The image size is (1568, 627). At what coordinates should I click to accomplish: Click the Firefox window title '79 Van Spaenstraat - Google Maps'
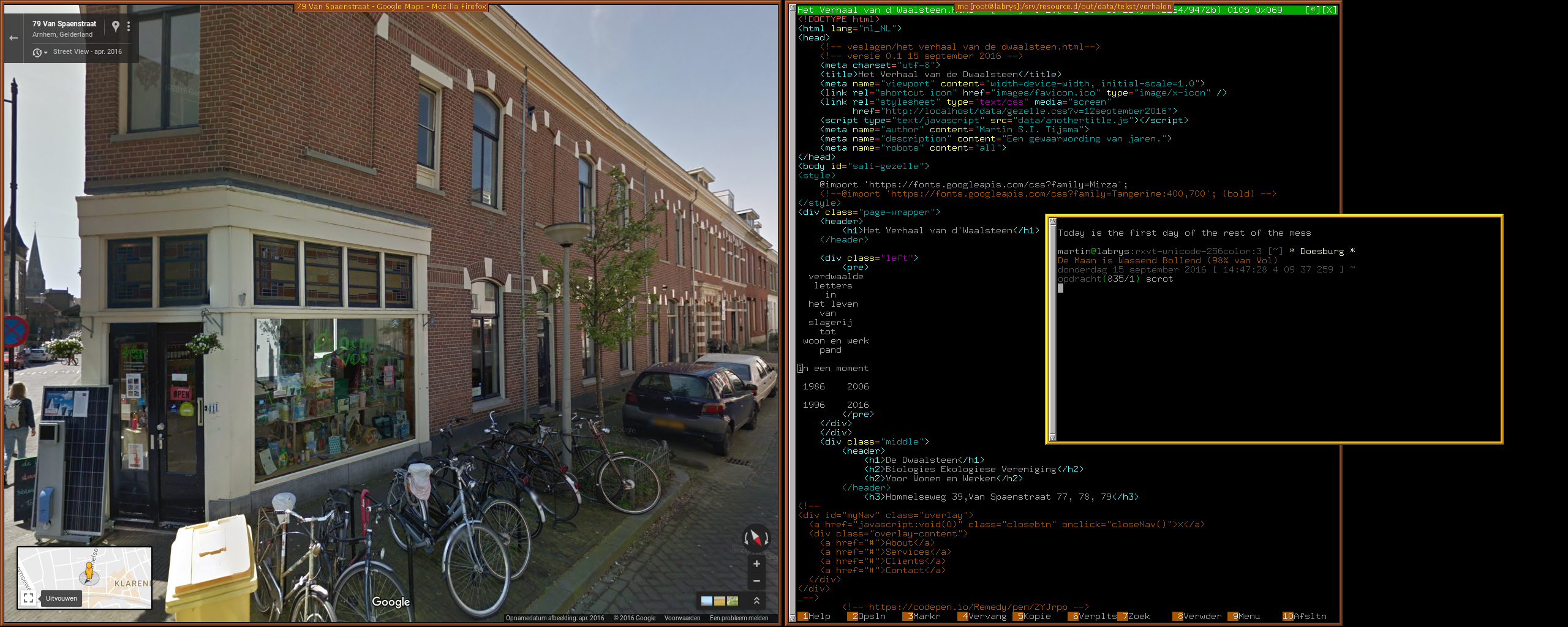pyautogui.click(x=391, y=7)
